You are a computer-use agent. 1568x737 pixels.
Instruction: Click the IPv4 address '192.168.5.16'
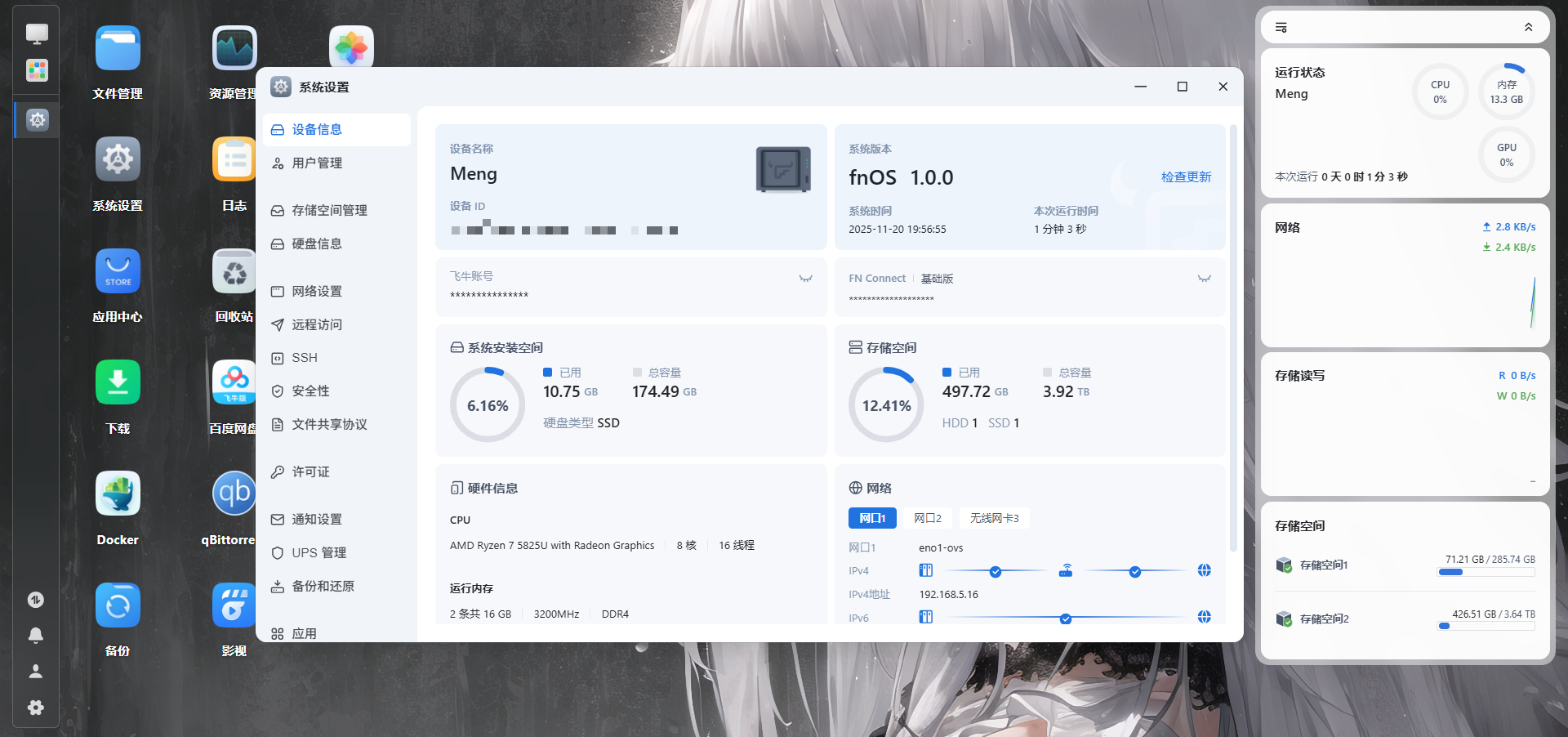(x=949, y=595)
